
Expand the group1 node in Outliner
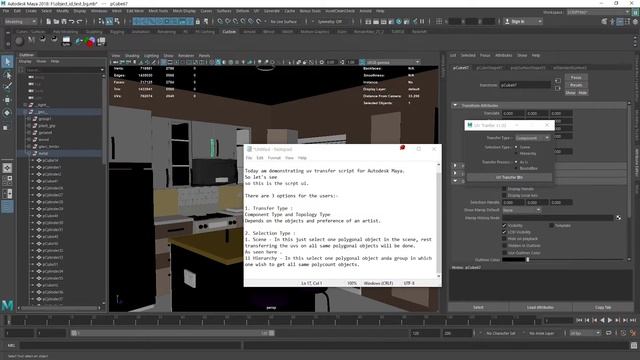28,119
